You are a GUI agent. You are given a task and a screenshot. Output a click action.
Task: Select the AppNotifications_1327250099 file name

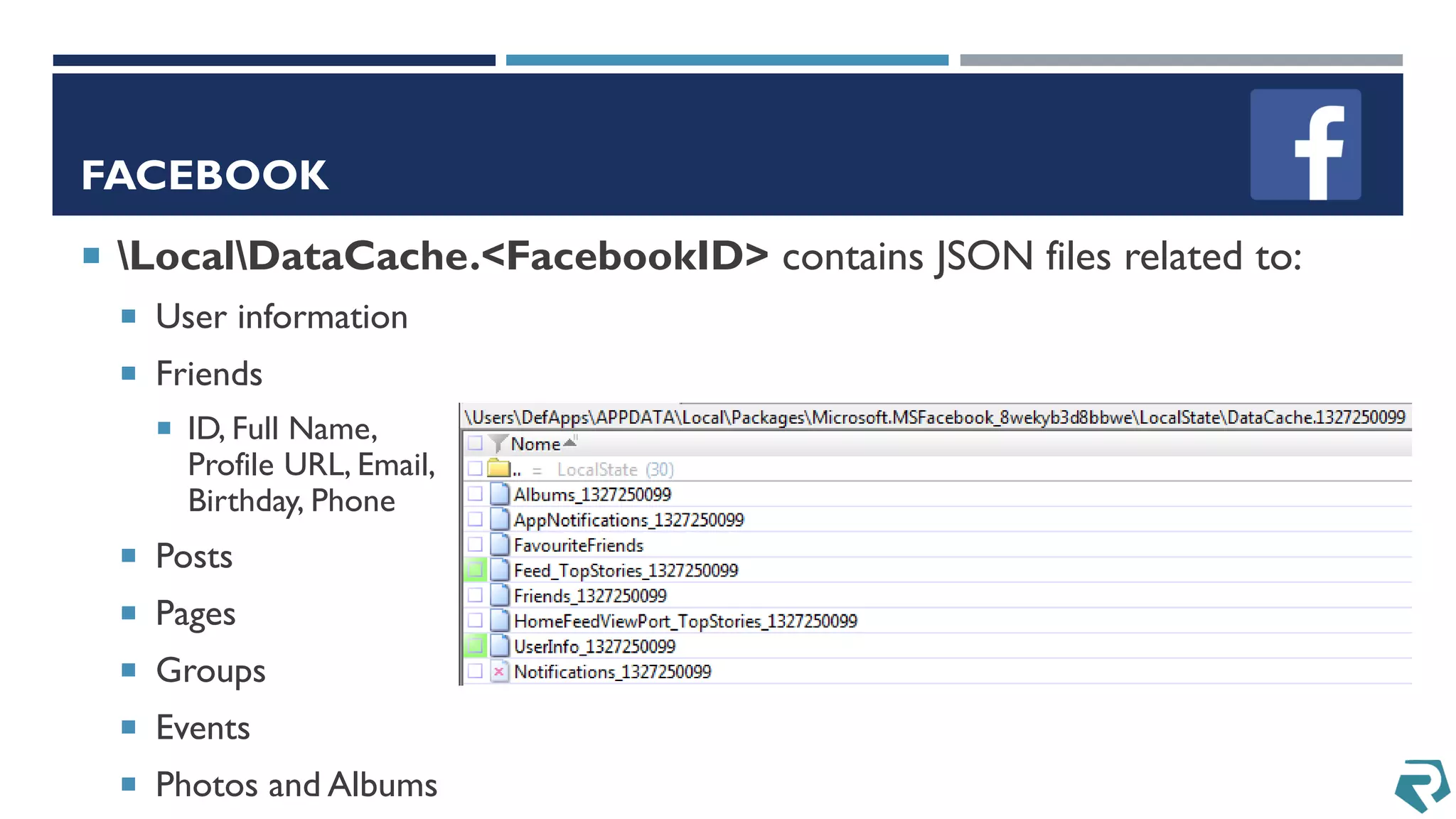point(628,520)
